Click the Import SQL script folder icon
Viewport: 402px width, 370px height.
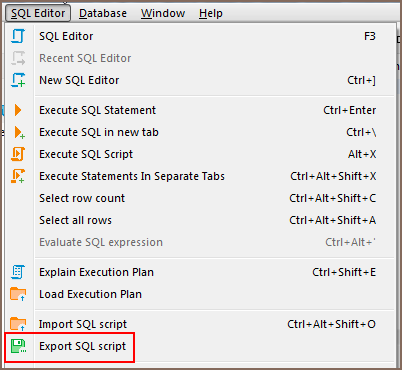(18, 324)
